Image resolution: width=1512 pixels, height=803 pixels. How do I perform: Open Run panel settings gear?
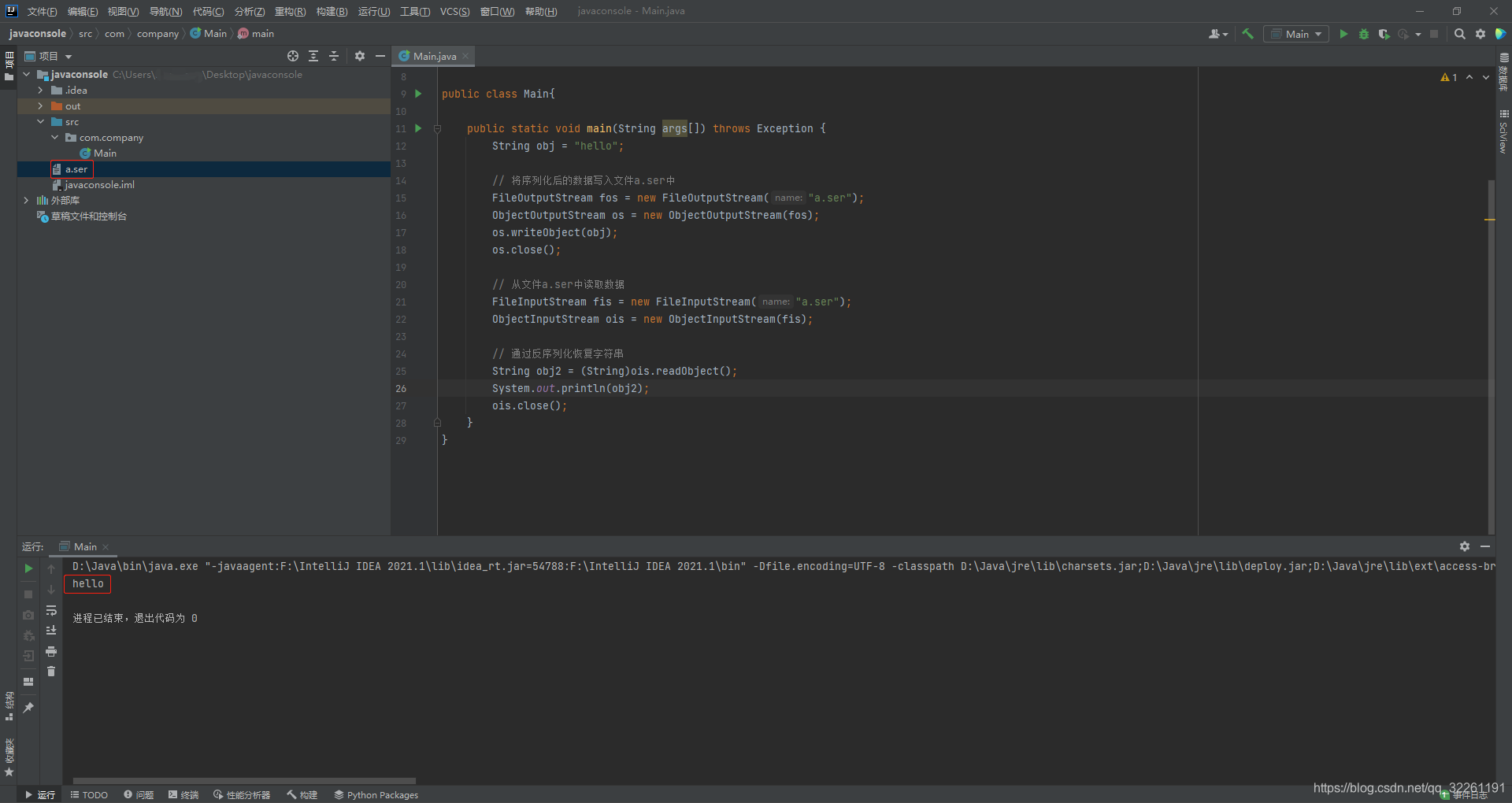[x=1465, y=546]
